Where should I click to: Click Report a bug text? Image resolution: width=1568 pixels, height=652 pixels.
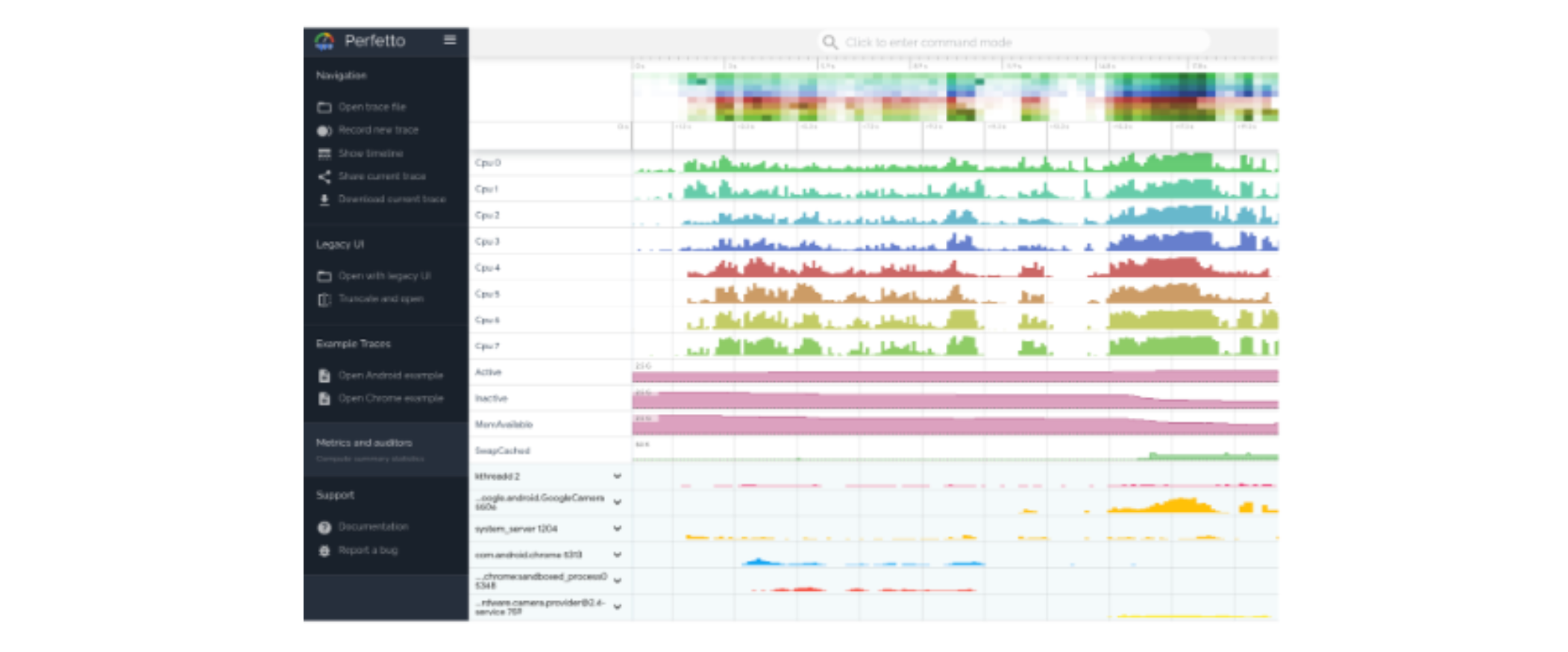[x=368, y=550]
